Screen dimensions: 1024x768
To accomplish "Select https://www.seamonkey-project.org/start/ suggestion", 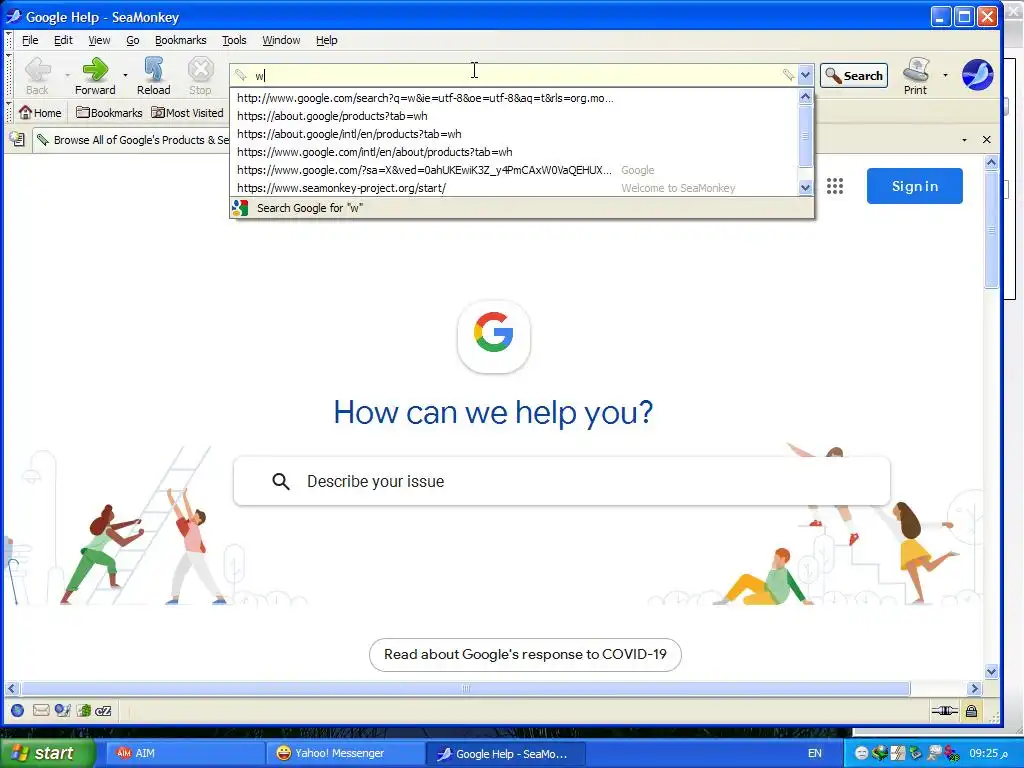I will [x=515, y=188].
